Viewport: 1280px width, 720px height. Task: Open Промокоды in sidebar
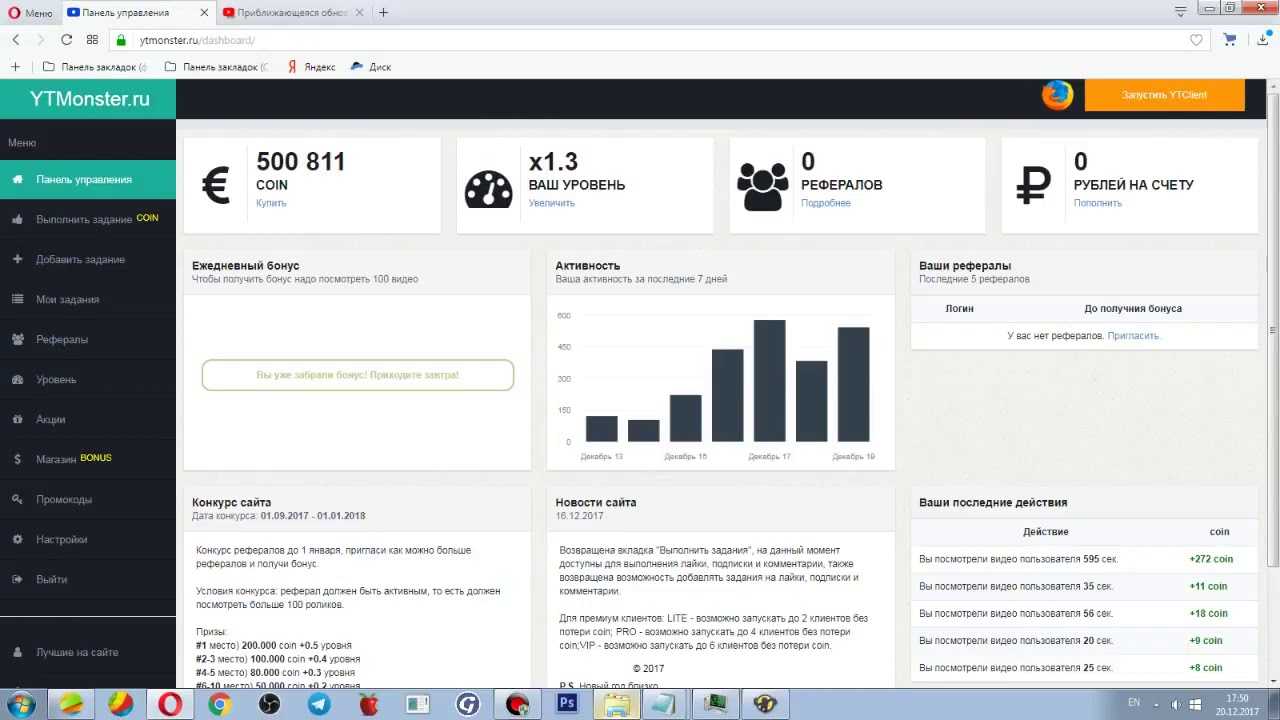point(88,499)
